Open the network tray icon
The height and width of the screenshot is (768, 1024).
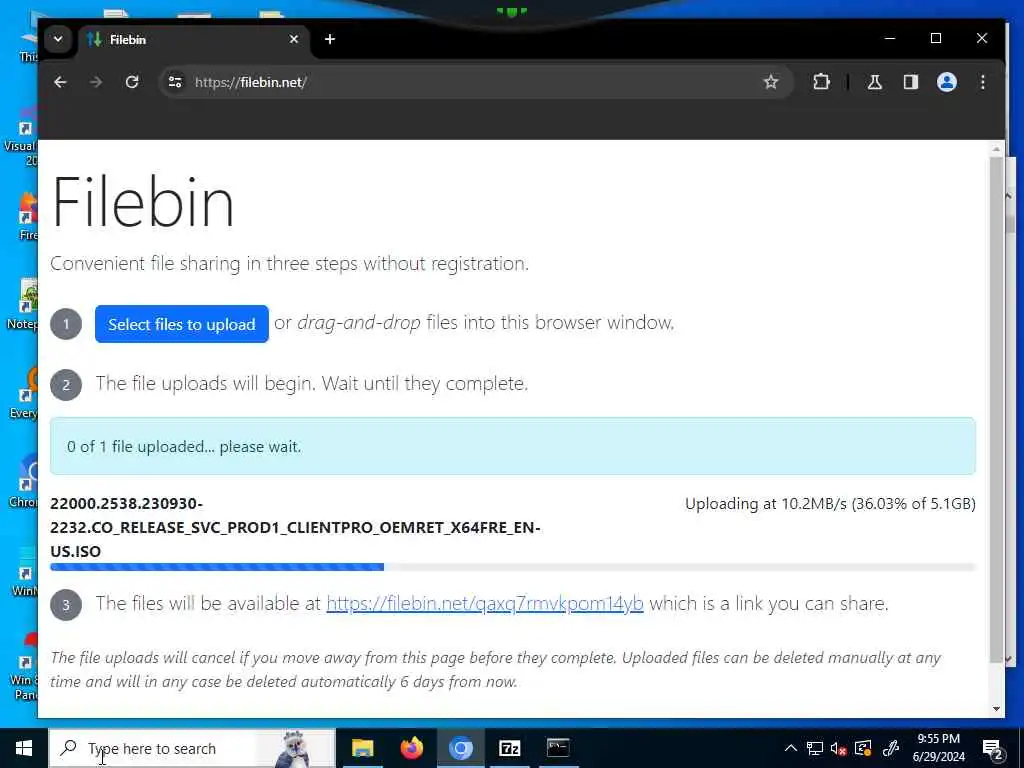pyautogui.click(x=814, y=748)
